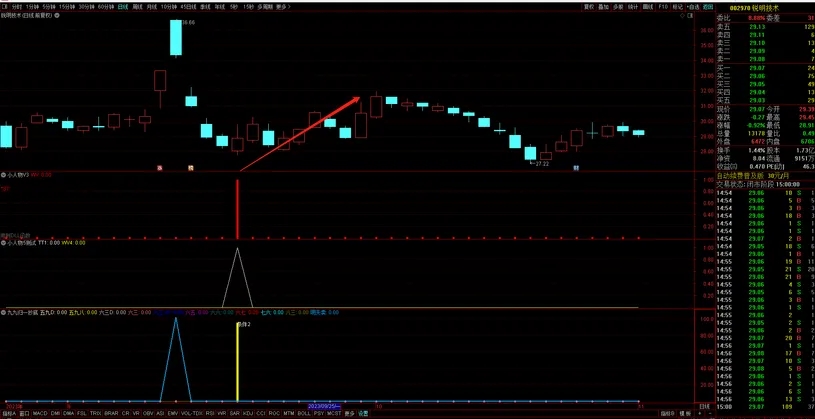815x419 pixels.
Task: Click the tall red signal bar in indicator pane
Action: [237, 210]
